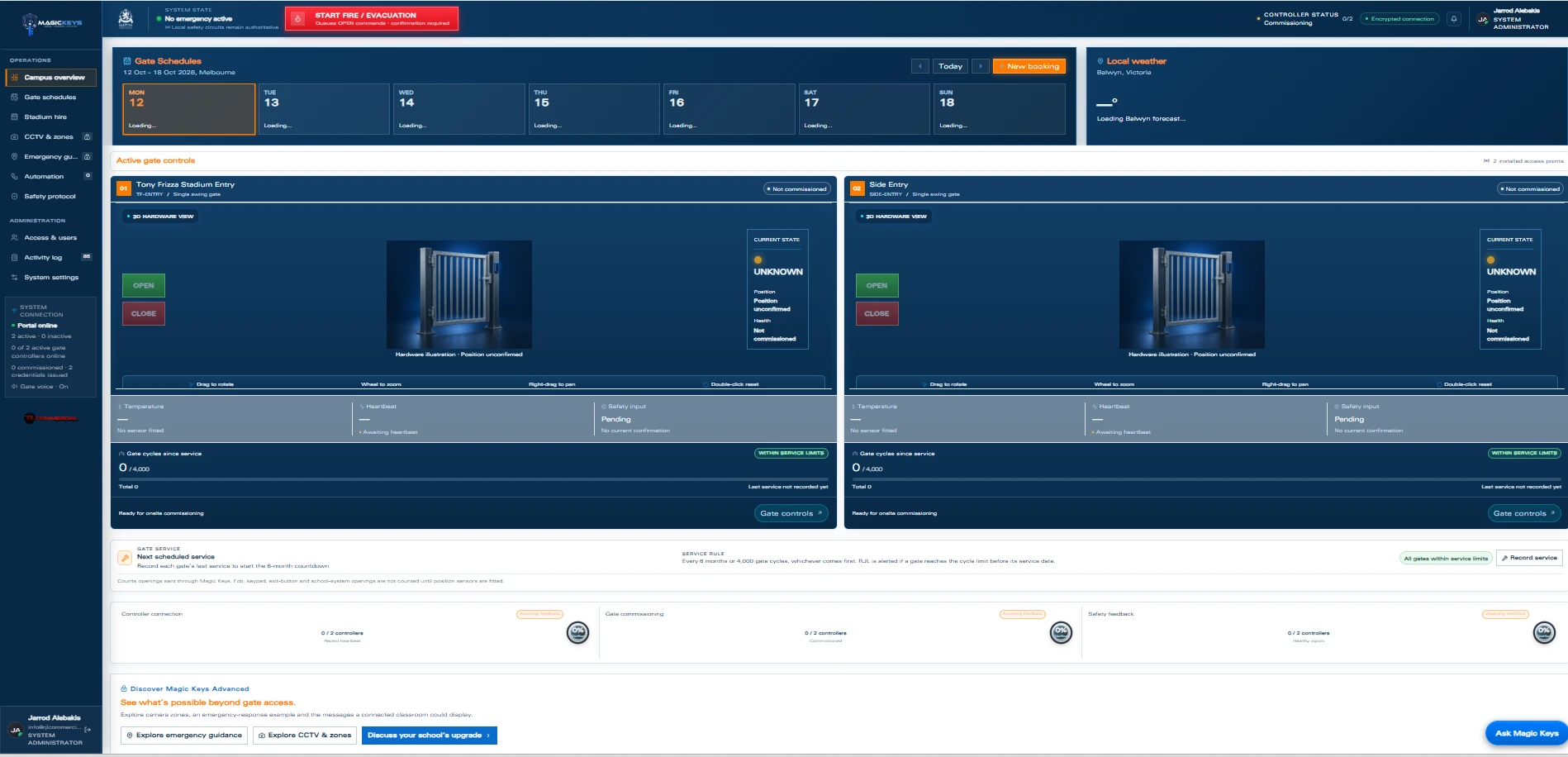1568x757 pixels.
Task: Jump to Today in schedule
Action: pos(950,66)
